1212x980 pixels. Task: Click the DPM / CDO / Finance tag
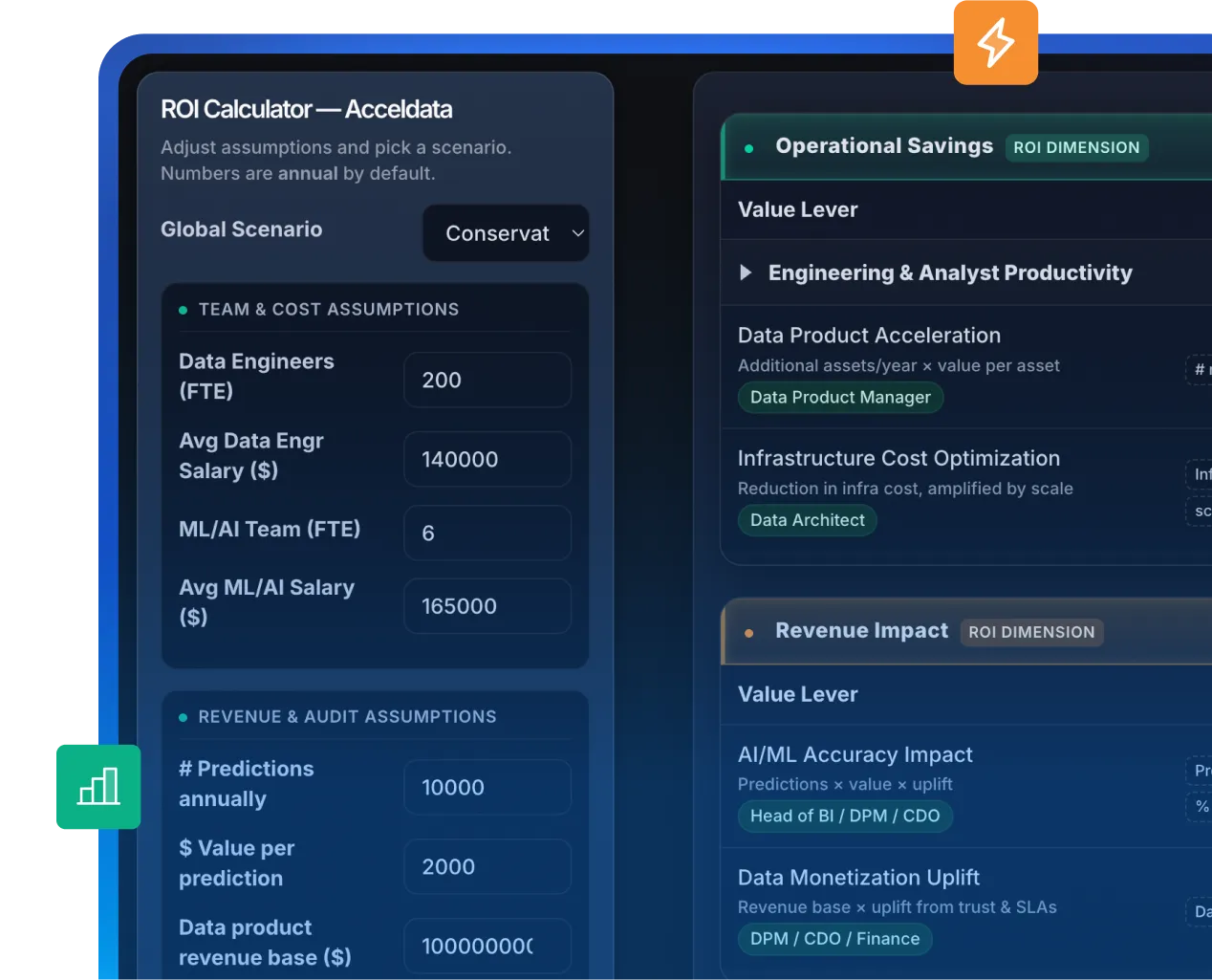click(x=834, y=939)
